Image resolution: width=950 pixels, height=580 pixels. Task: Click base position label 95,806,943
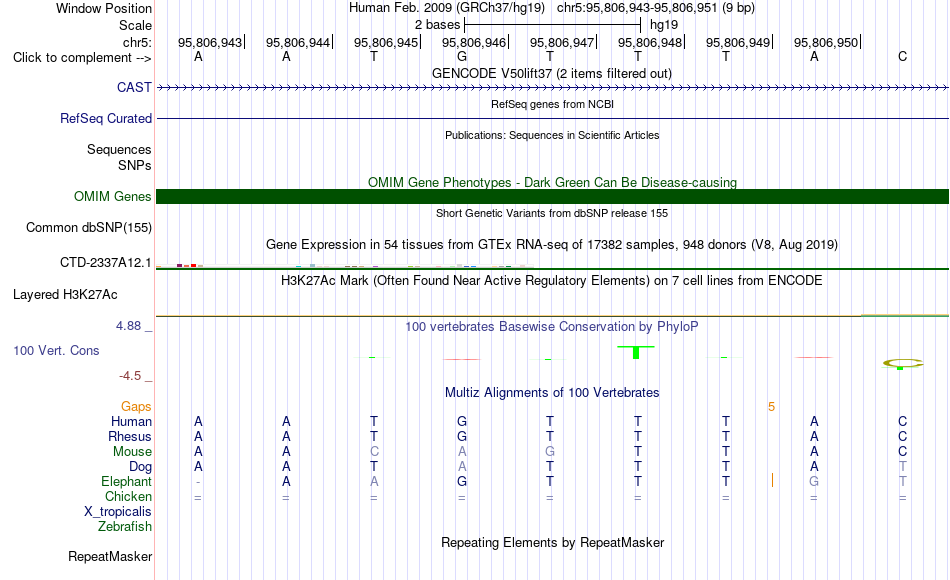[210, 42]
